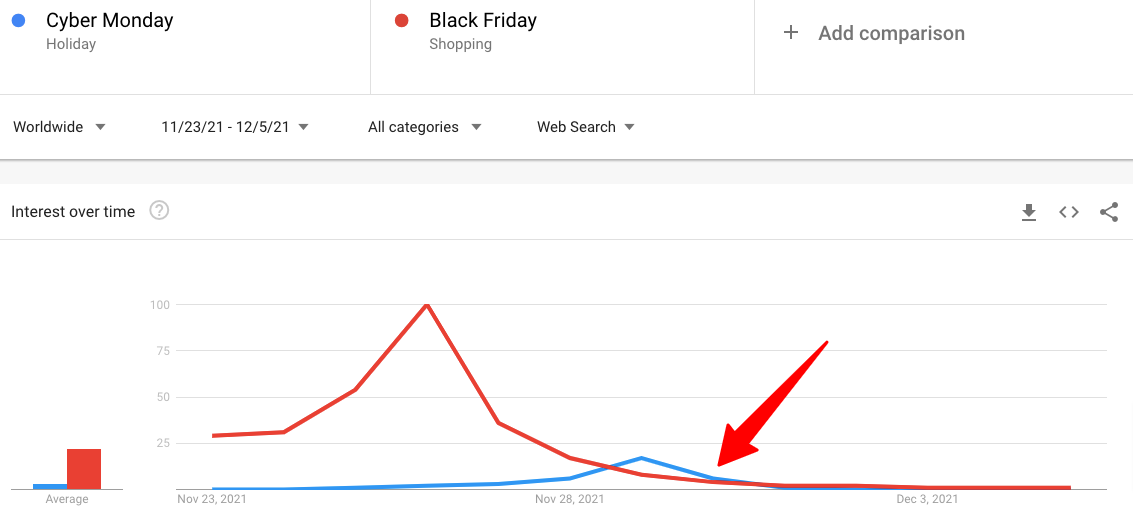Screen dimensions: 1133x510
Task: Download the Interest over time chart data
Action: click(1029, 212)
